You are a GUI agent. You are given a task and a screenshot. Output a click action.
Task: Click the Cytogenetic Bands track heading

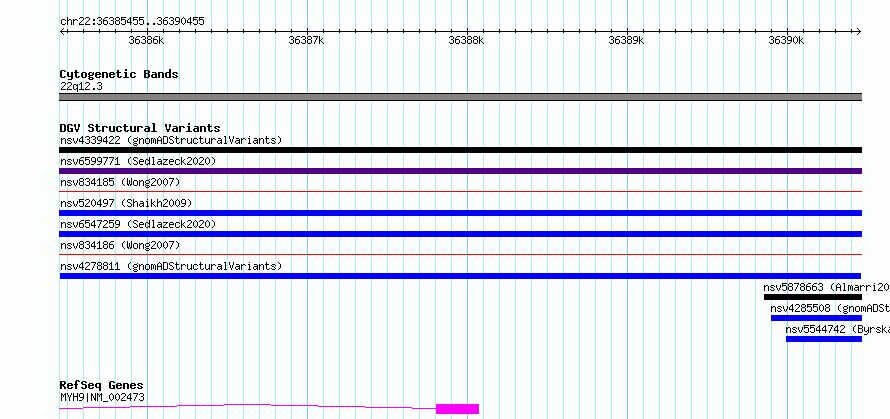pyautogui.click(x=119, y=74)
